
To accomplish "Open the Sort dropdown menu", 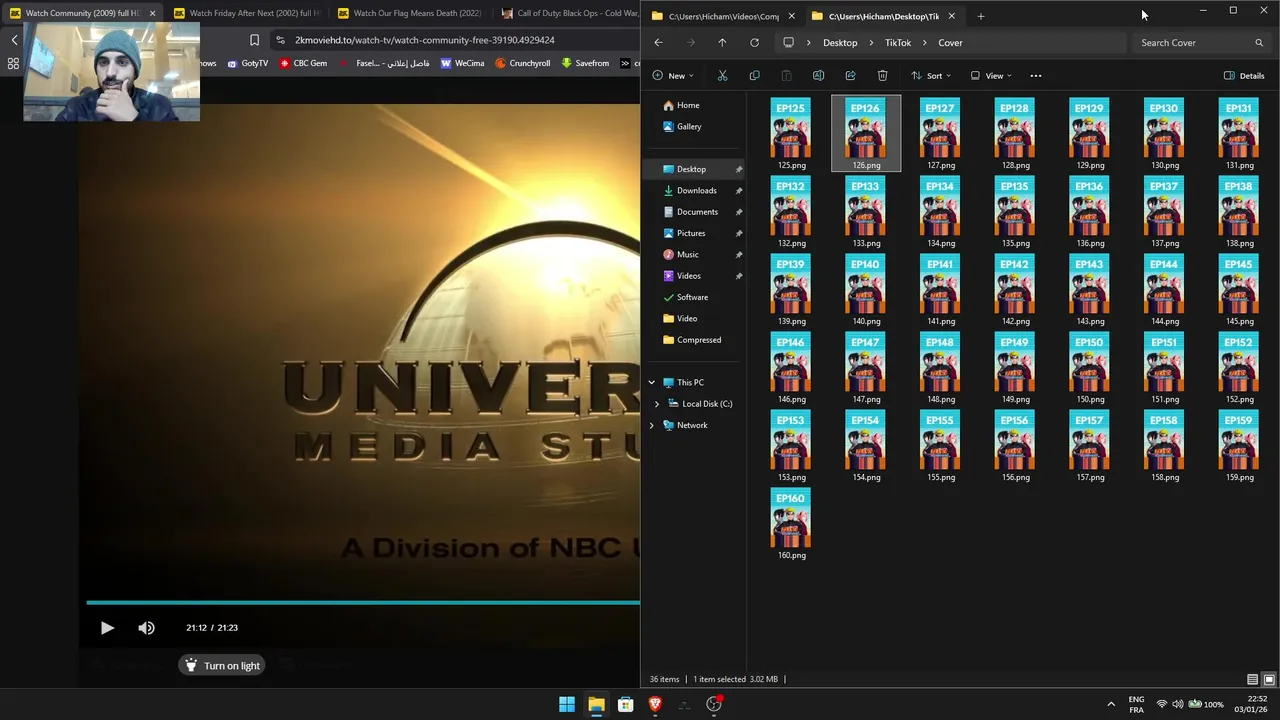I will point(930,76).
